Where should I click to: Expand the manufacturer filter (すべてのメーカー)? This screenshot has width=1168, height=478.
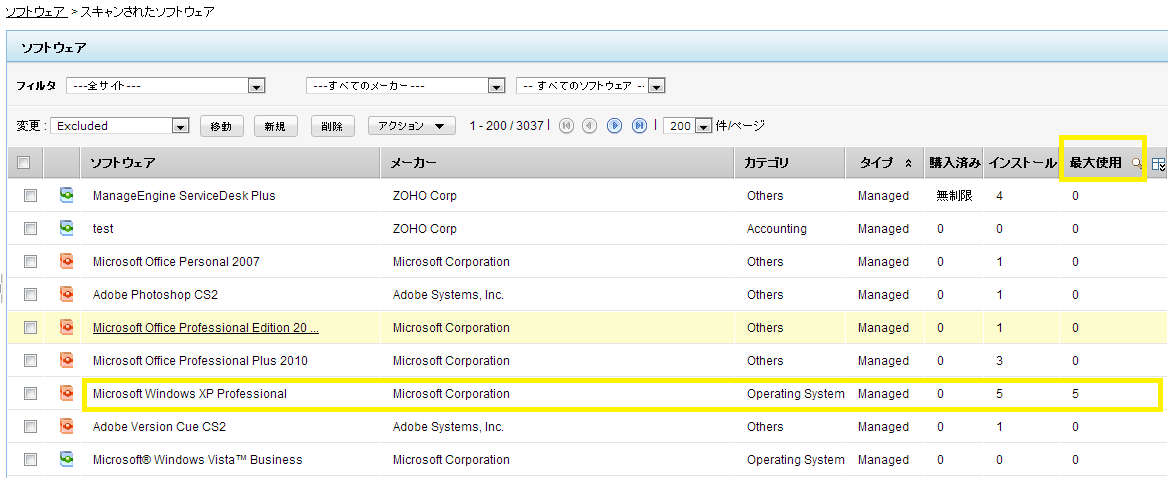click(x=496, y=86)
